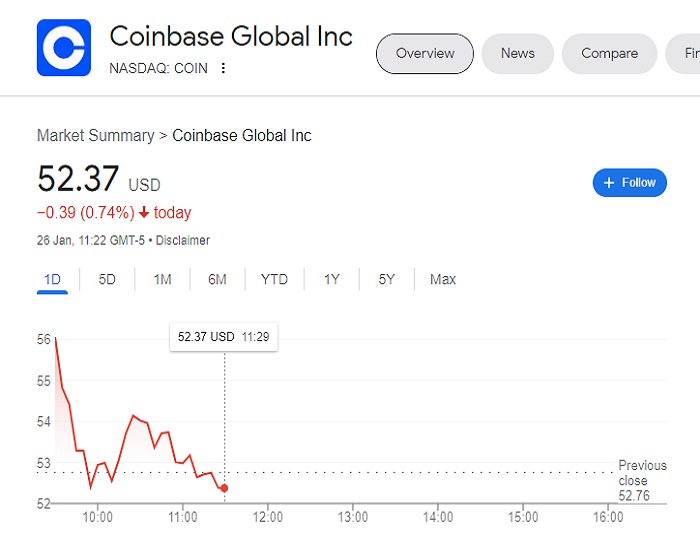700x540 pixels.
Task: Switch to the Compare tab
Action: click(x=609, y=54)
